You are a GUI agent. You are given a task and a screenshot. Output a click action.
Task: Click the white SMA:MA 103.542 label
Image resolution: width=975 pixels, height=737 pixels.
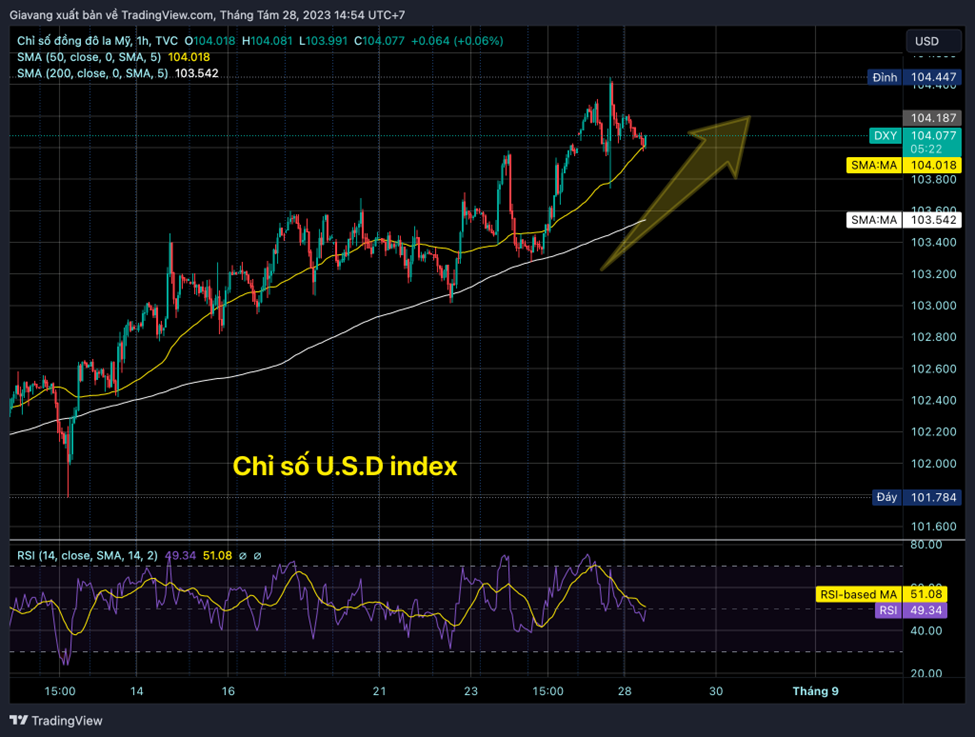pos(874,219)
